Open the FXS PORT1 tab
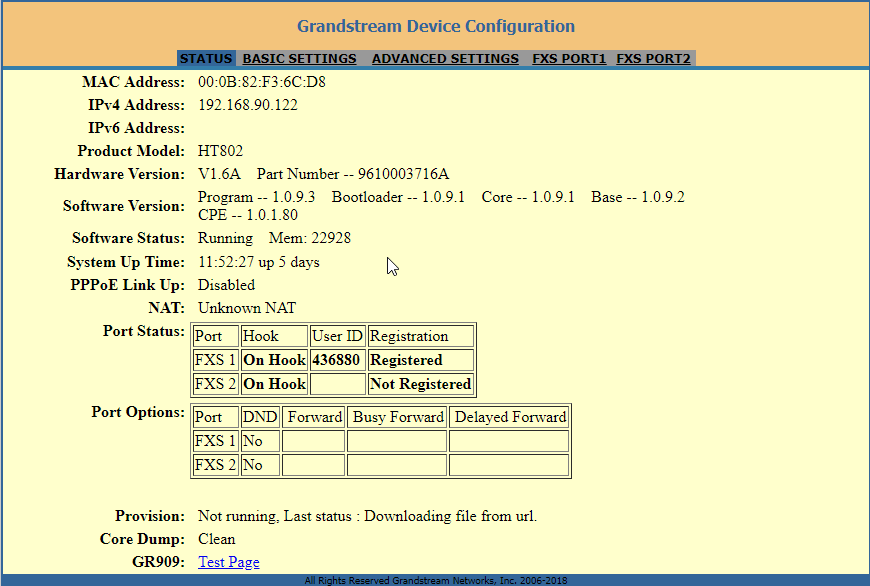Screen dimensions: 870x586 569,58
